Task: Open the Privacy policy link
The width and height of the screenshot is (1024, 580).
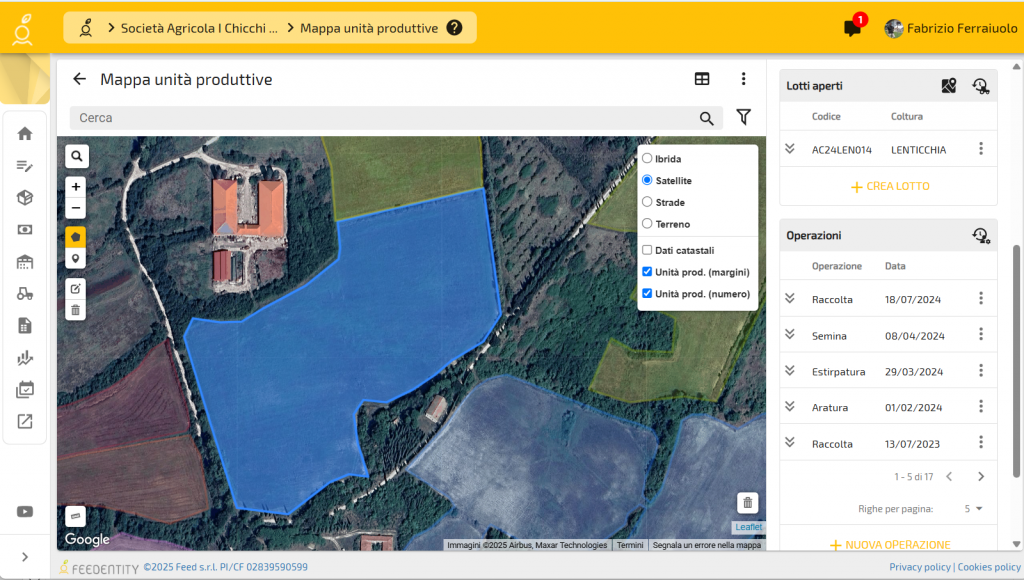Action: coord(919,567)
